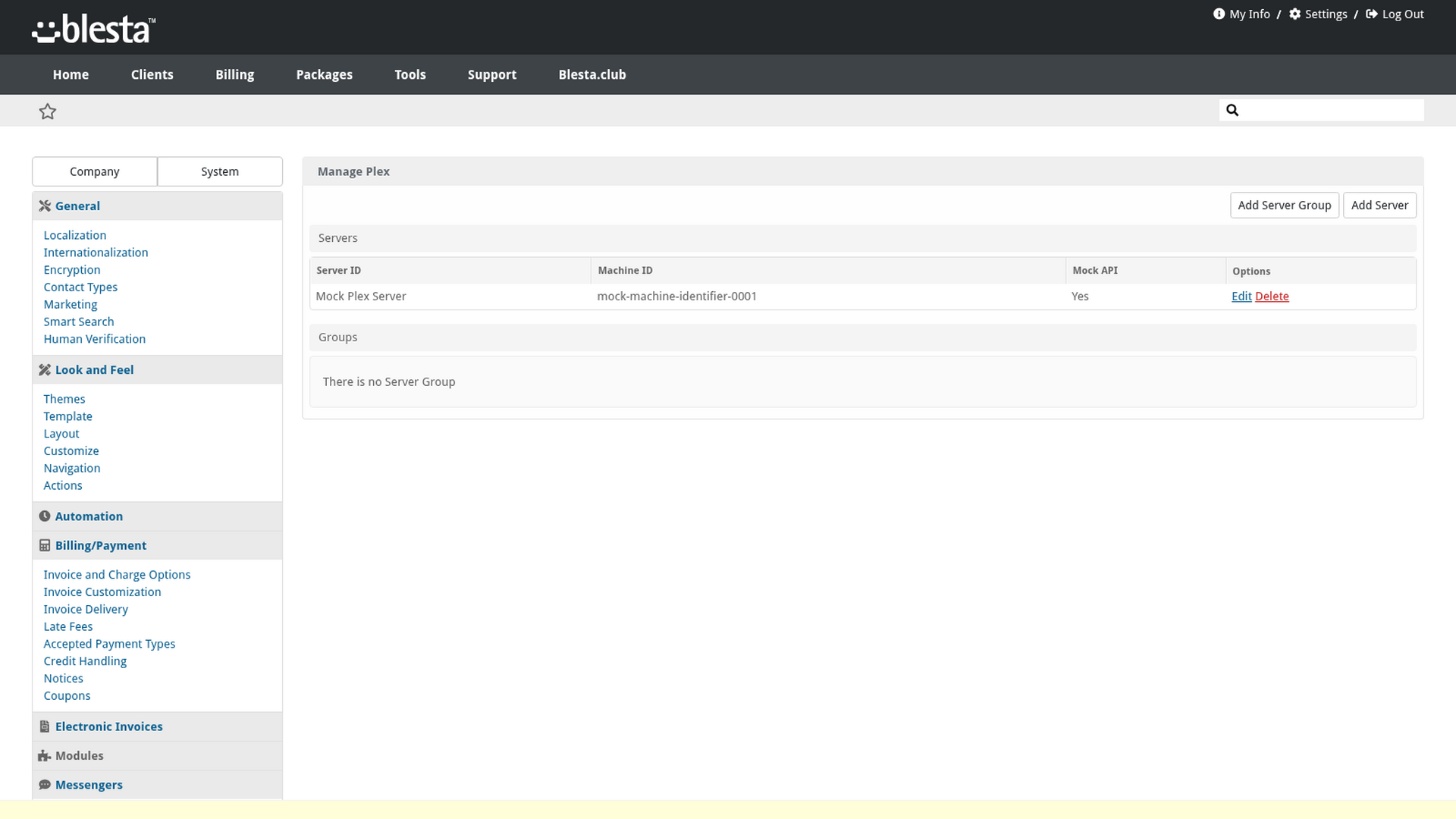Collapse the Look and Feel section

click(x=157, y=370)
